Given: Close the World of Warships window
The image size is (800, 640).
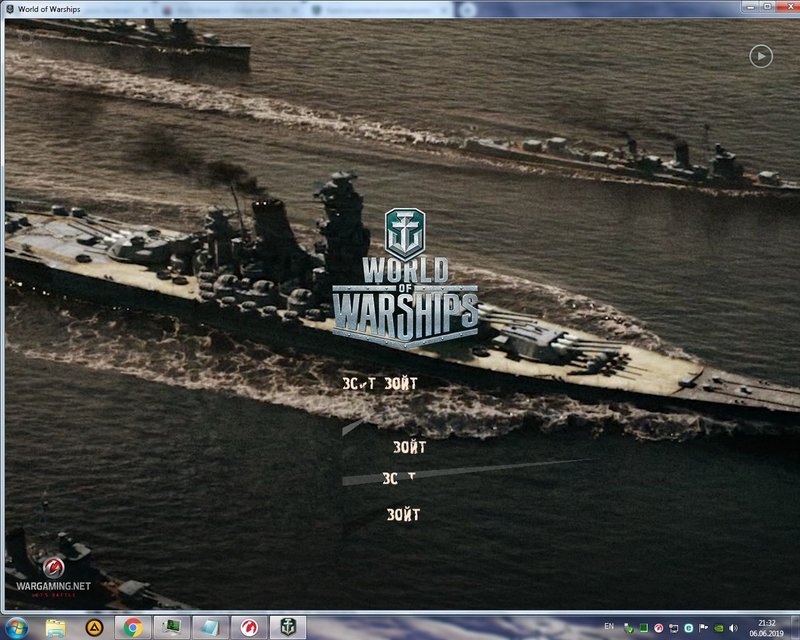Looking at the screenshot, I should pyautogui.click(x=786, y=6).
